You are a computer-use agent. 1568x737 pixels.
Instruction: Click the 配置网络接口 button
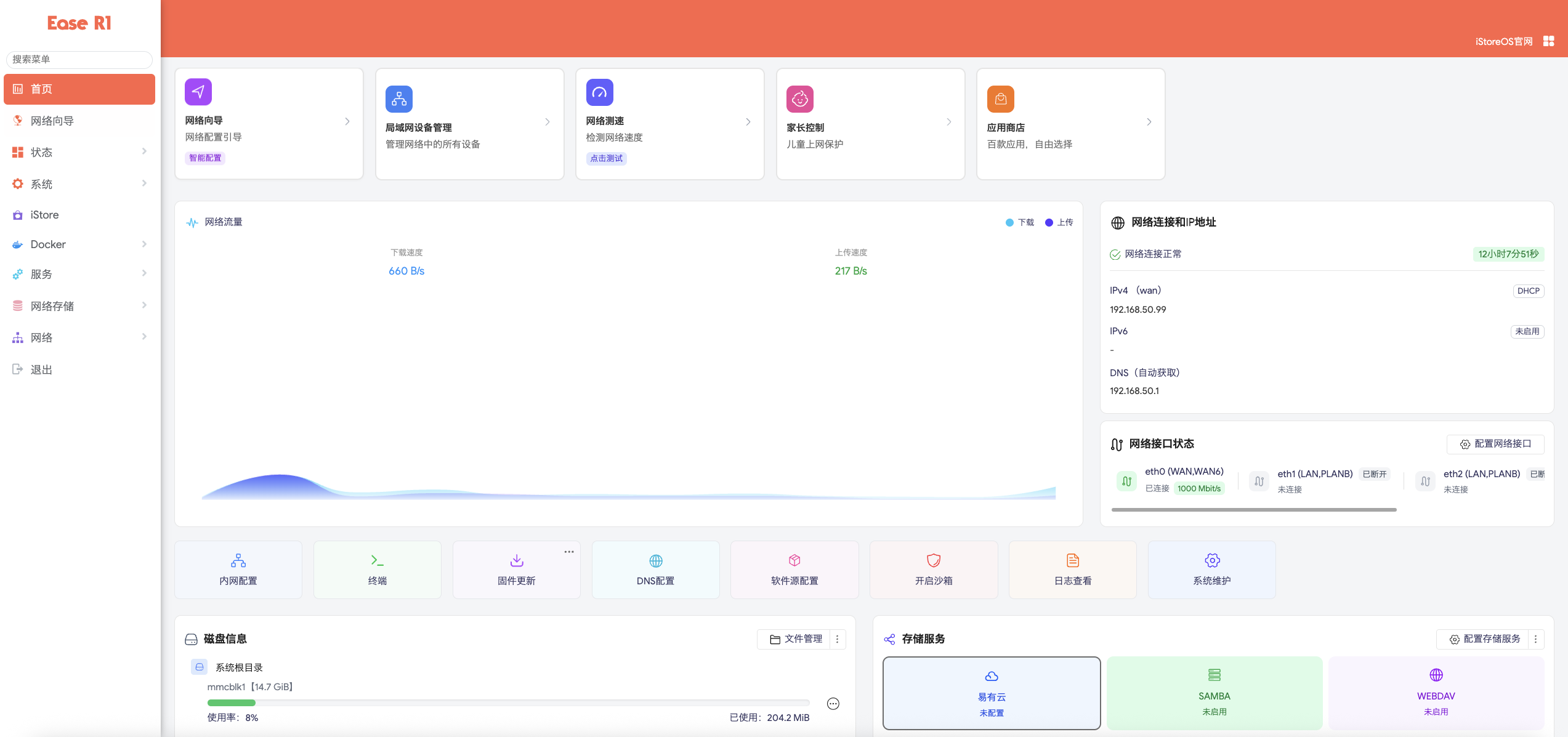pos(1495,444)
